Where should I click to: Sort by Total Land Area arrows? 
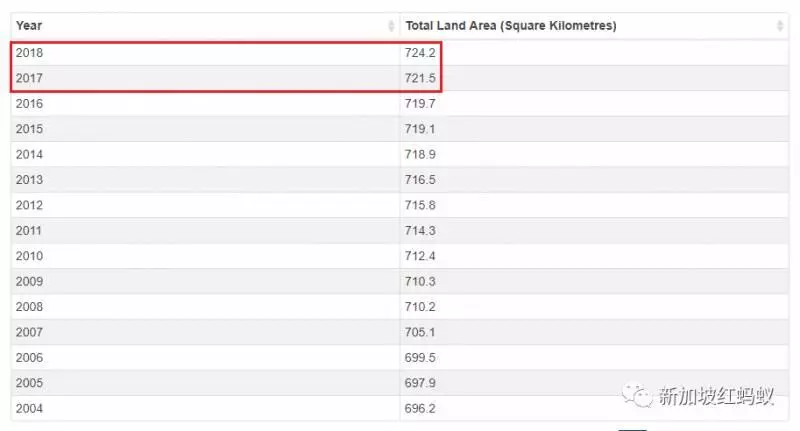tap(780, 26)
